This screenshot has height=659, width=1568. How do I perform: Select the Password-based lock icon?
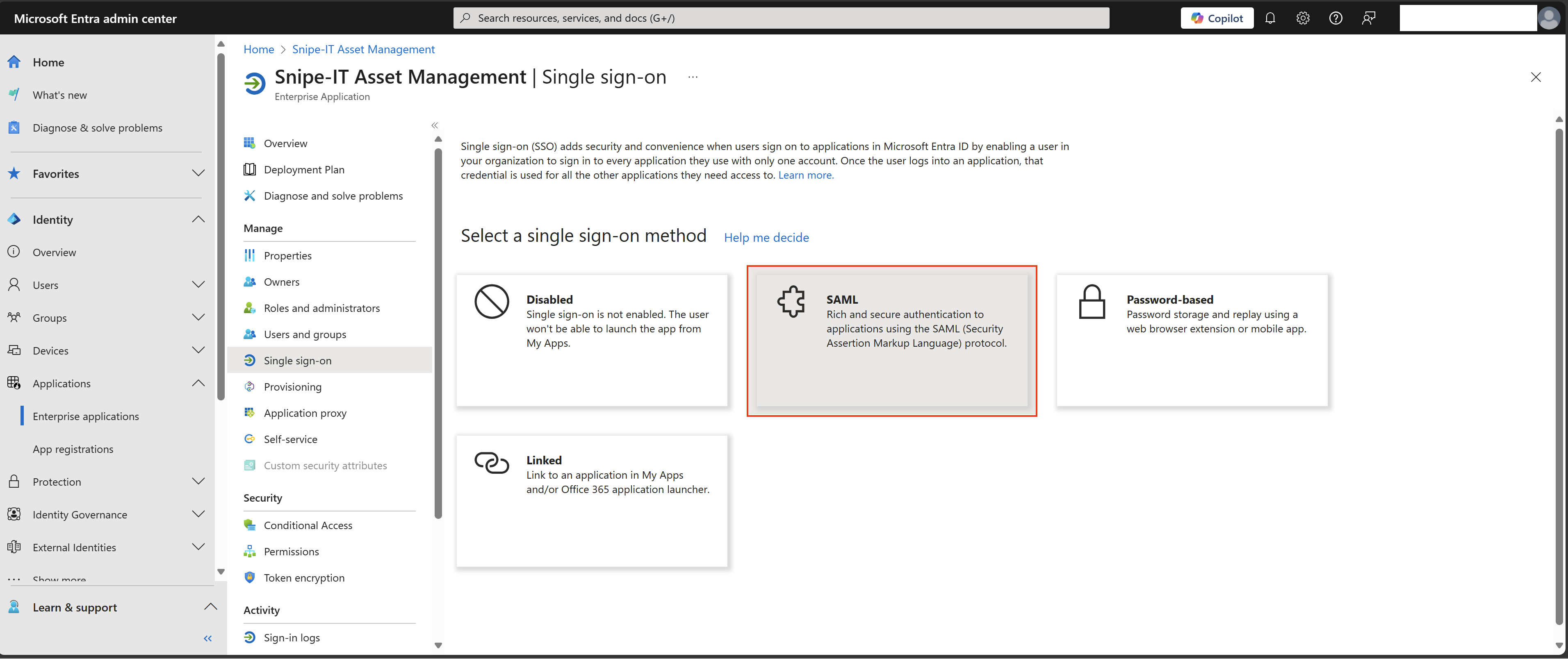click(1092, 301)
